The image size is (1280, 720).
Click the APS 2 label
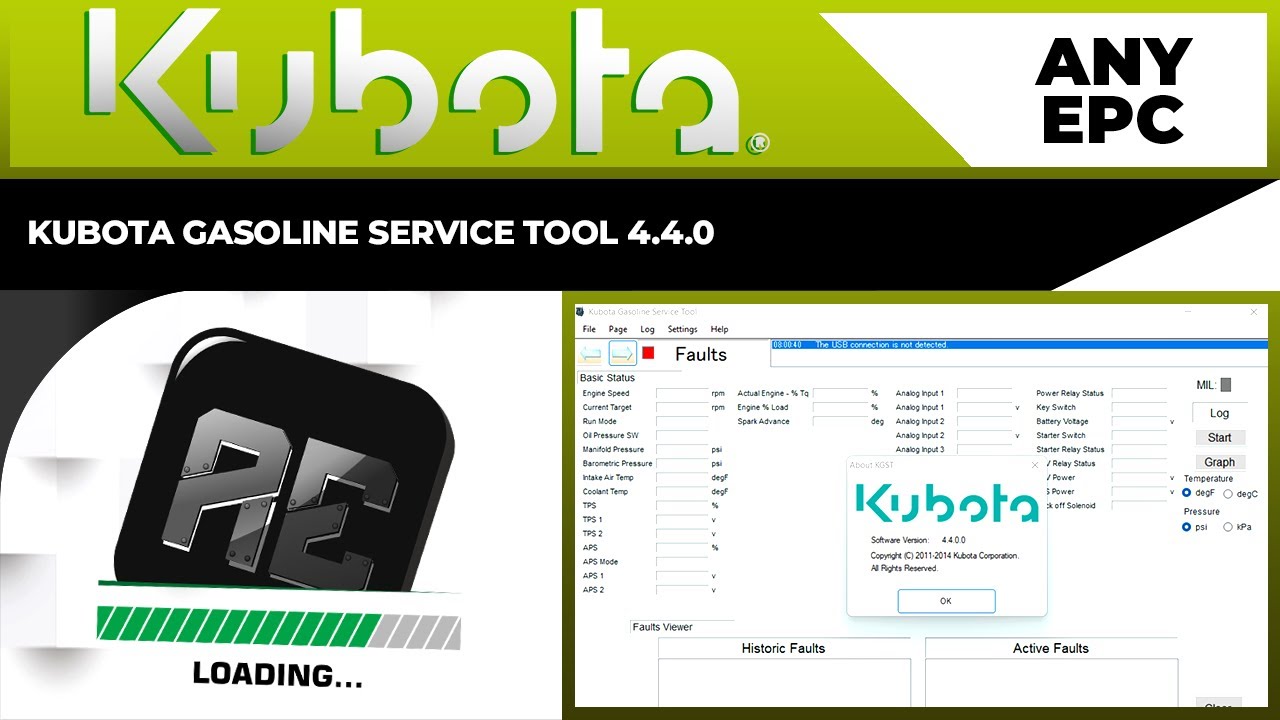click(593, 590)
